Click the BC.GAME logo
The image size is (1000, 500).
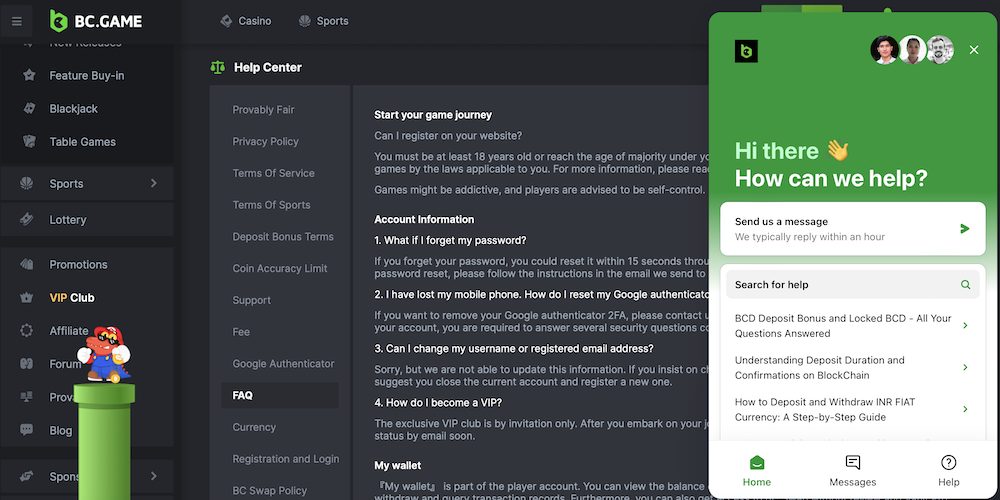click(x=96, y=21)
